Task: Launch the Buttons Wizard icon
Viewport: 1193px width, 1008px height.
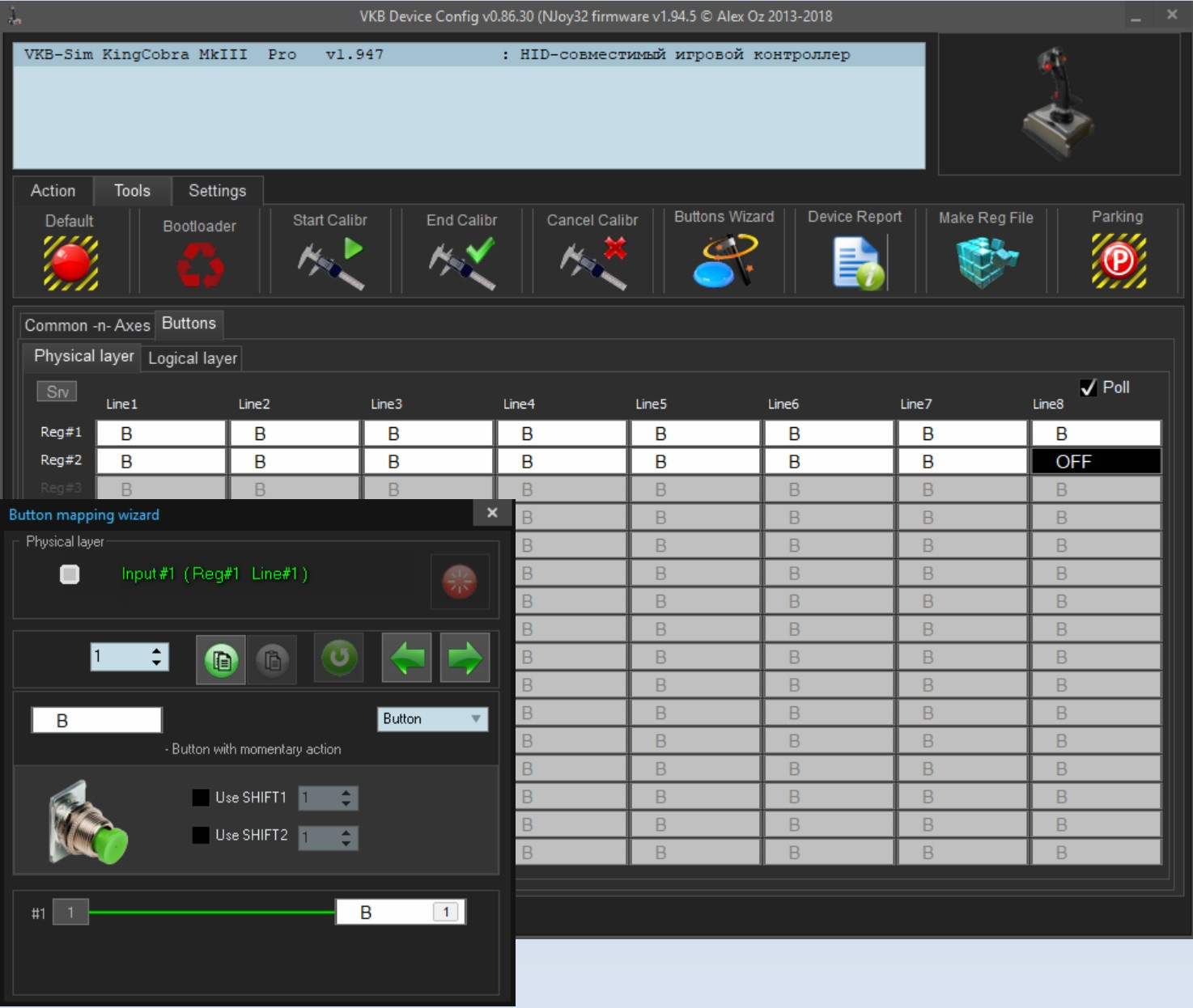Action: (724, 260)
